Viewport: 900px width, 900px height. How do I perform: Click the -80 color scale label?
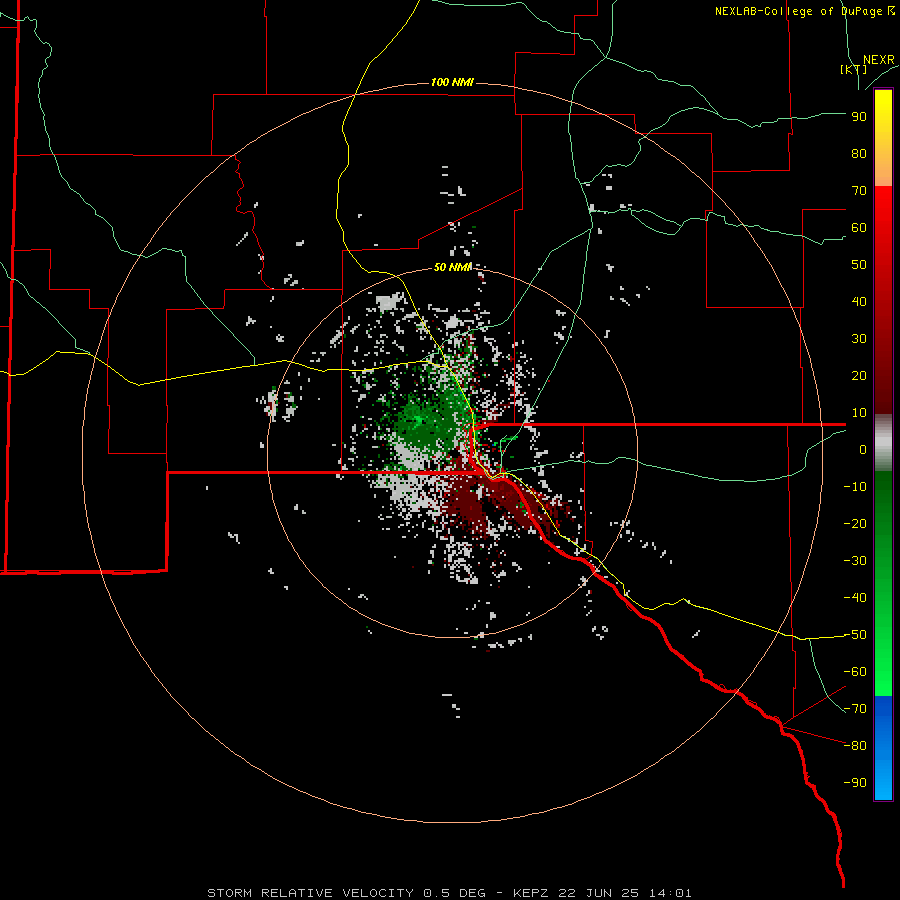(x=855, y=746)
